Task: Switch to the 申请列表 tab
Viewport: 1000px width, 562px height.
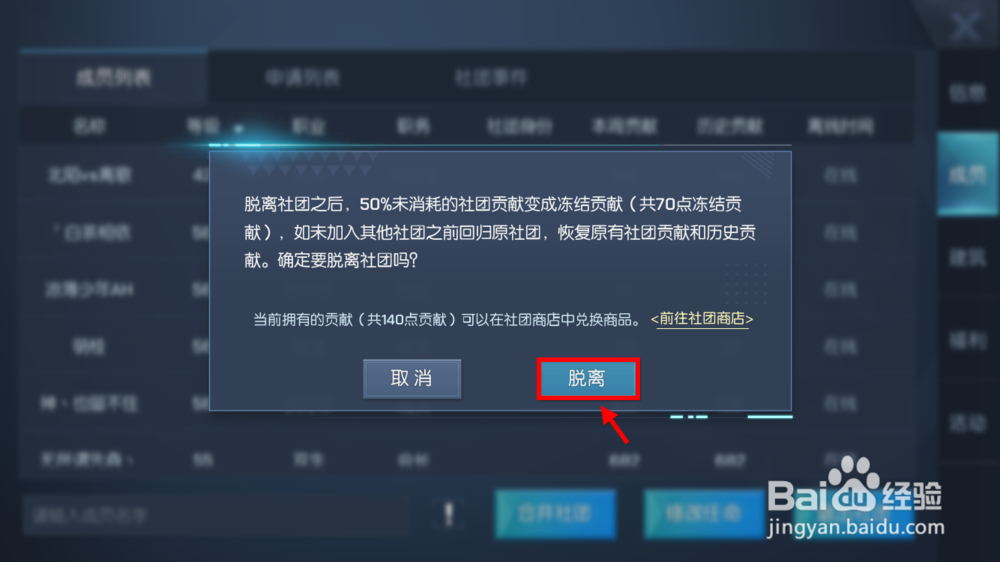Action: point(302,78)
